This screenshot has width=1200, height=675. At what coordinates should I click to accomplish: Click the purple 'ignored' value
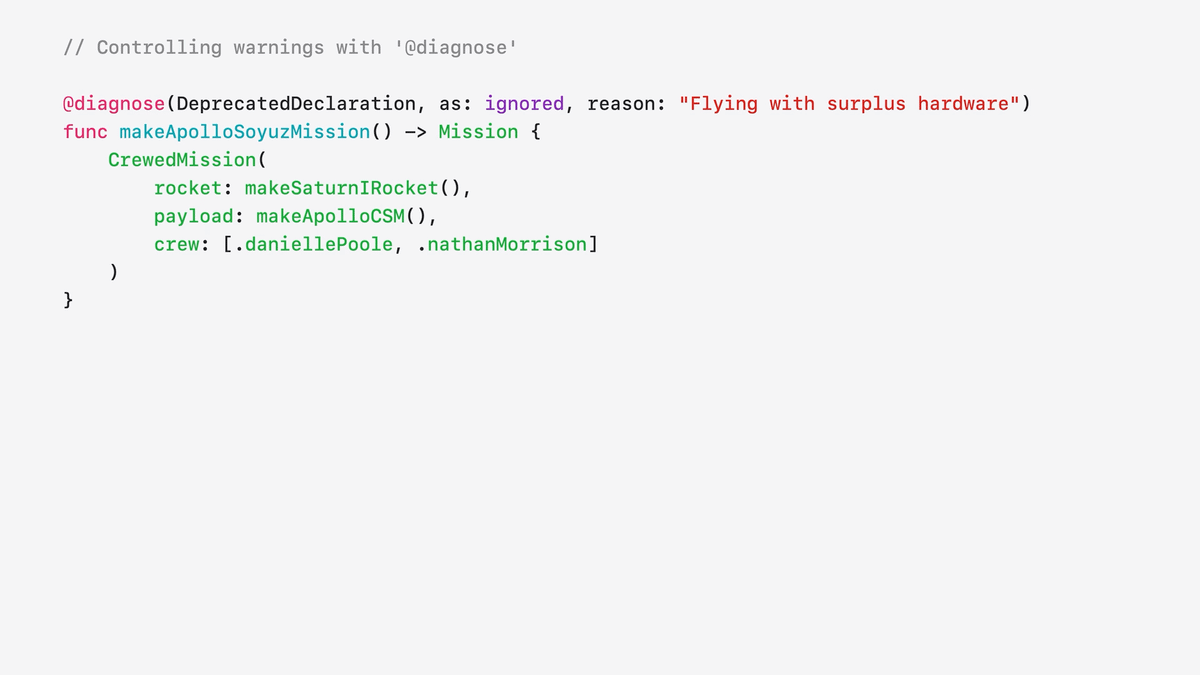[x=525, y=104]
